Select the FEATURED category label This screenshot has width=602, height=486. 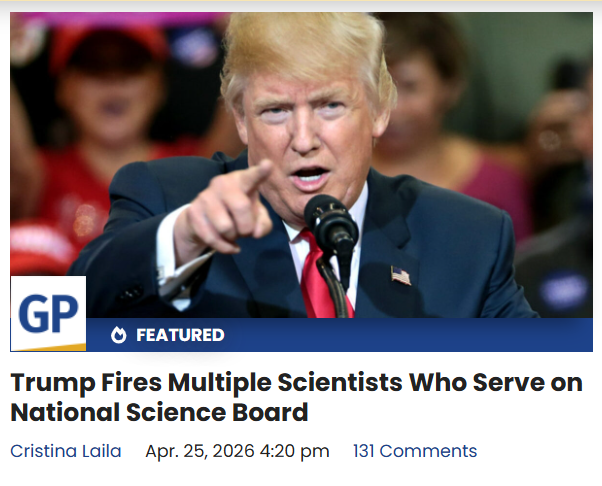pyautogui.click(x=180, y=335)
